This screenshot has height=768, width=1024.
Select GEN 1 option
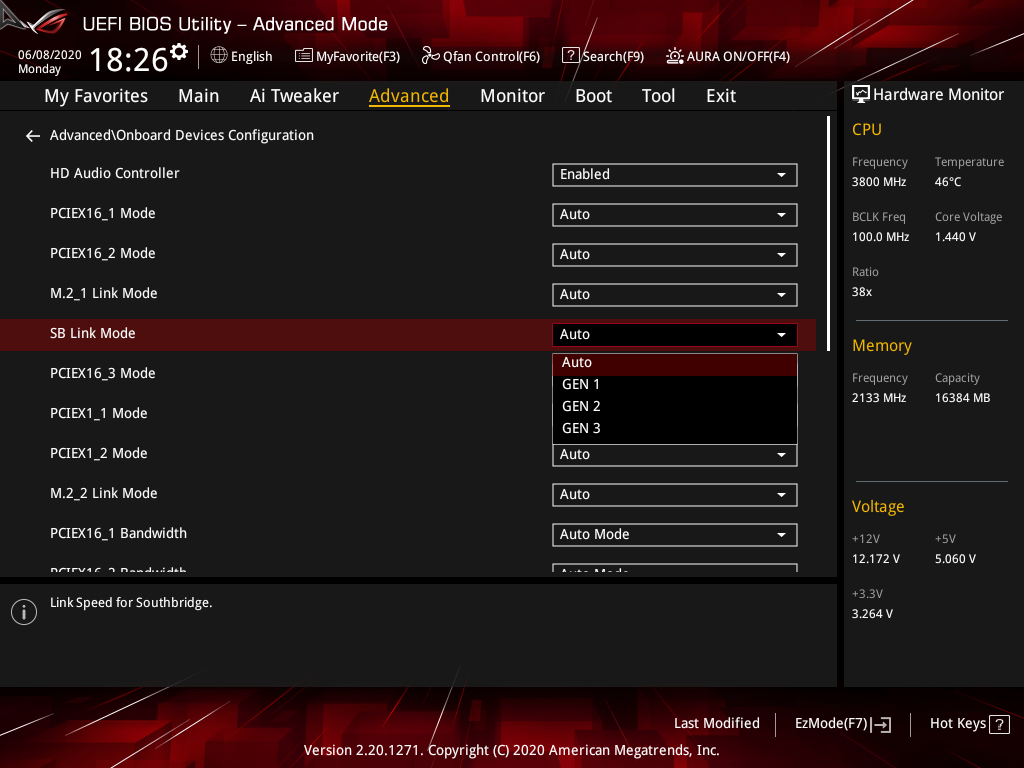pyautogui.click(x=675, y=385)
